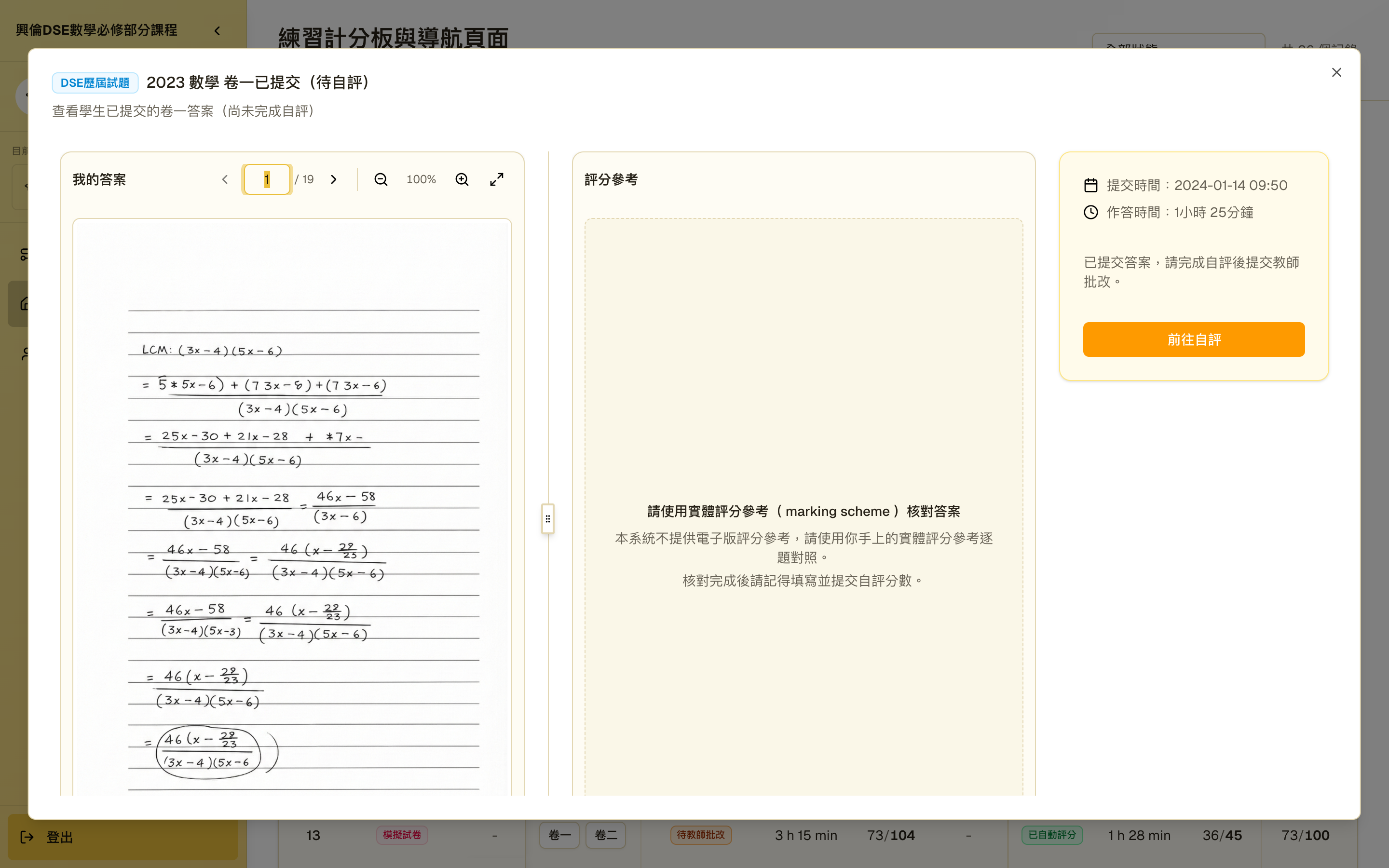Close the submitted paper dialog
The width and height of the screenshot is (1389, 868).
pos(1336,72)
